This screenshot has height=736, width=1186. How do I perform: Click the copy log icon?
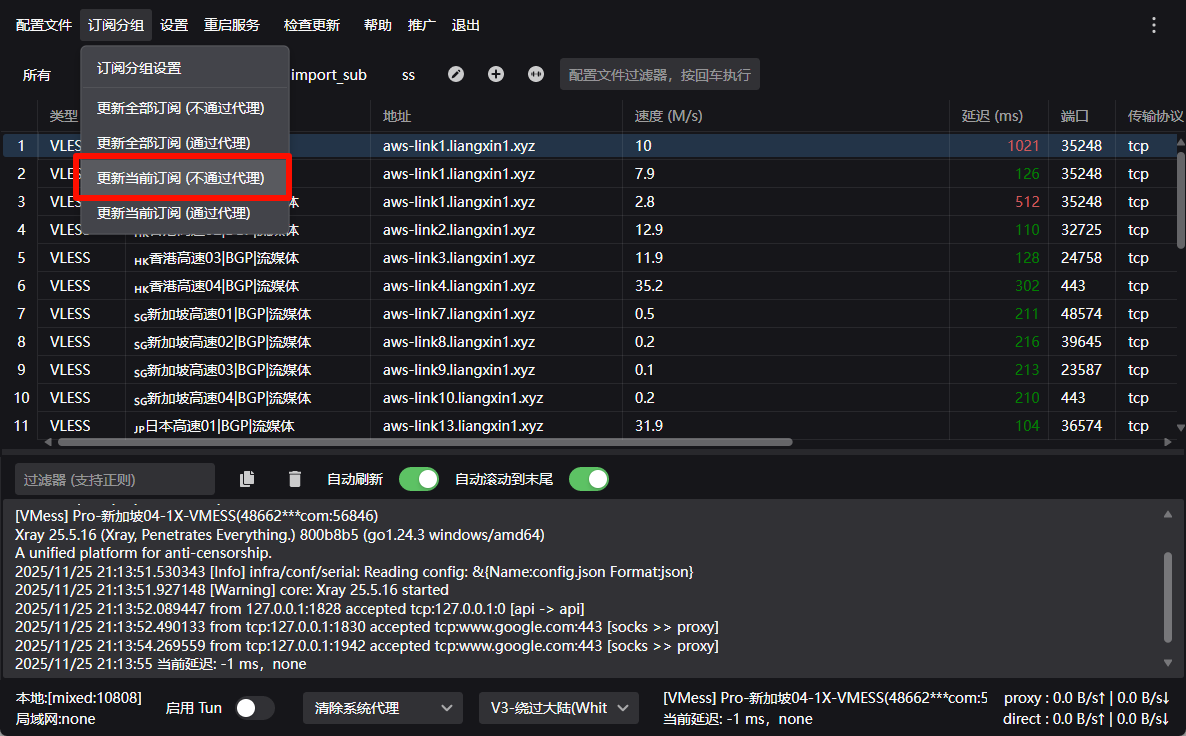(247, 479)
